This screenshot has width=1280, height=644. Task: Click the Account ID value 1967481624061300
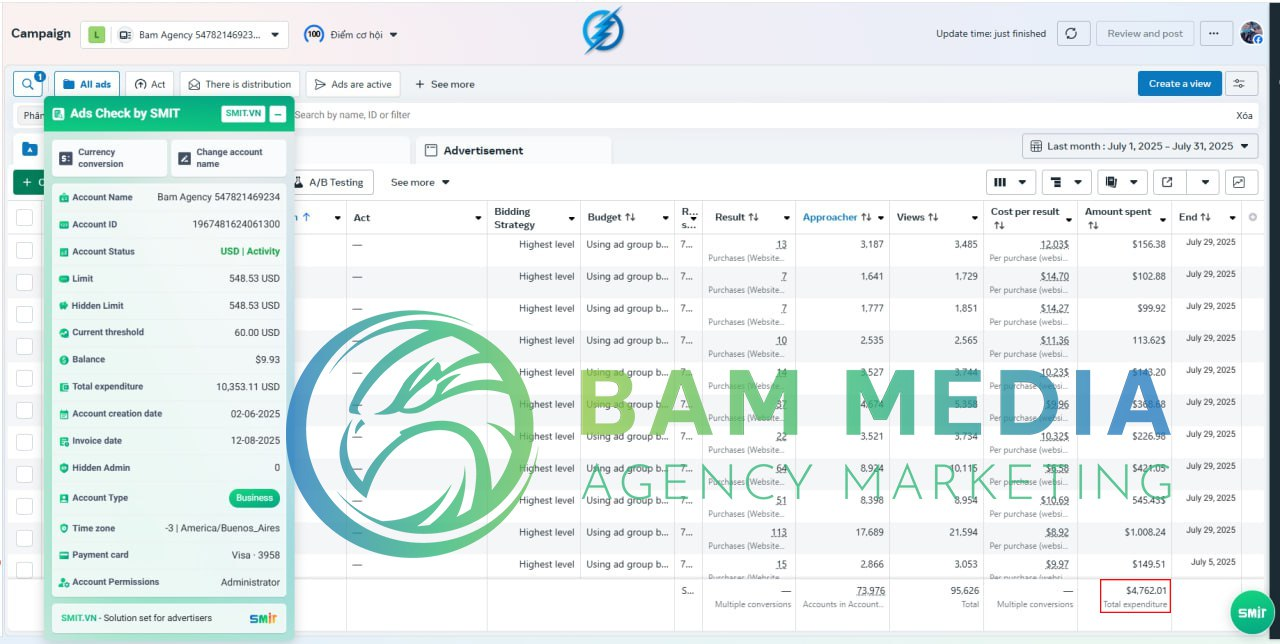tap(236, 225)
